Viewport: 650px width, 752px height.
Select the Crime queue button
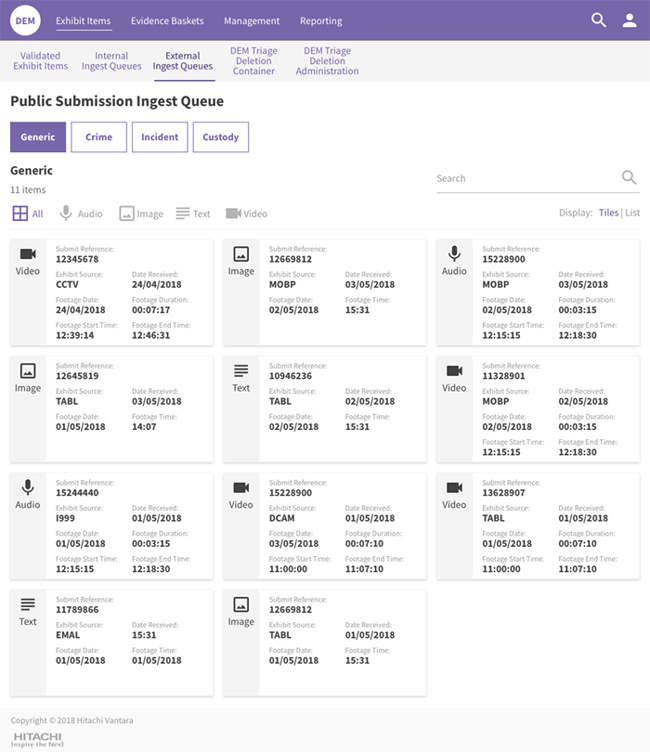pos(99,137)
